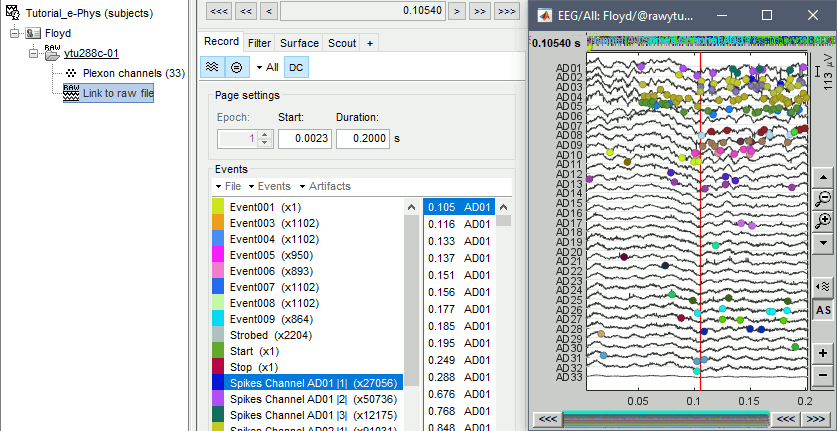The width and height of the screenshot is (837, 431).
Task: Switch to the Filter tab
Action: (259, 43)
